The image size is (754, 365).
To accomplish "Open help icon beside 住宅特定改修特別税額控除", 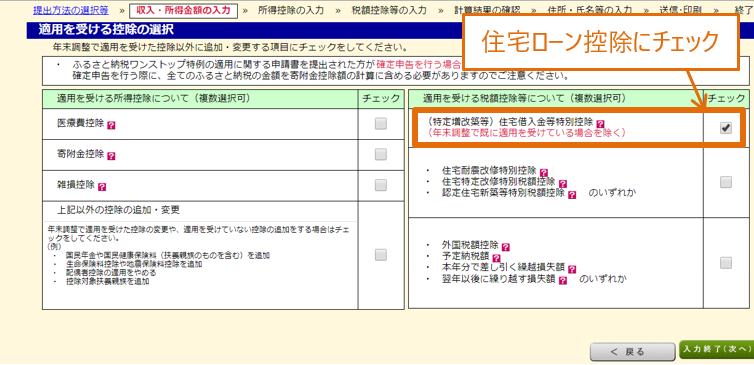I will coord(563,183).
